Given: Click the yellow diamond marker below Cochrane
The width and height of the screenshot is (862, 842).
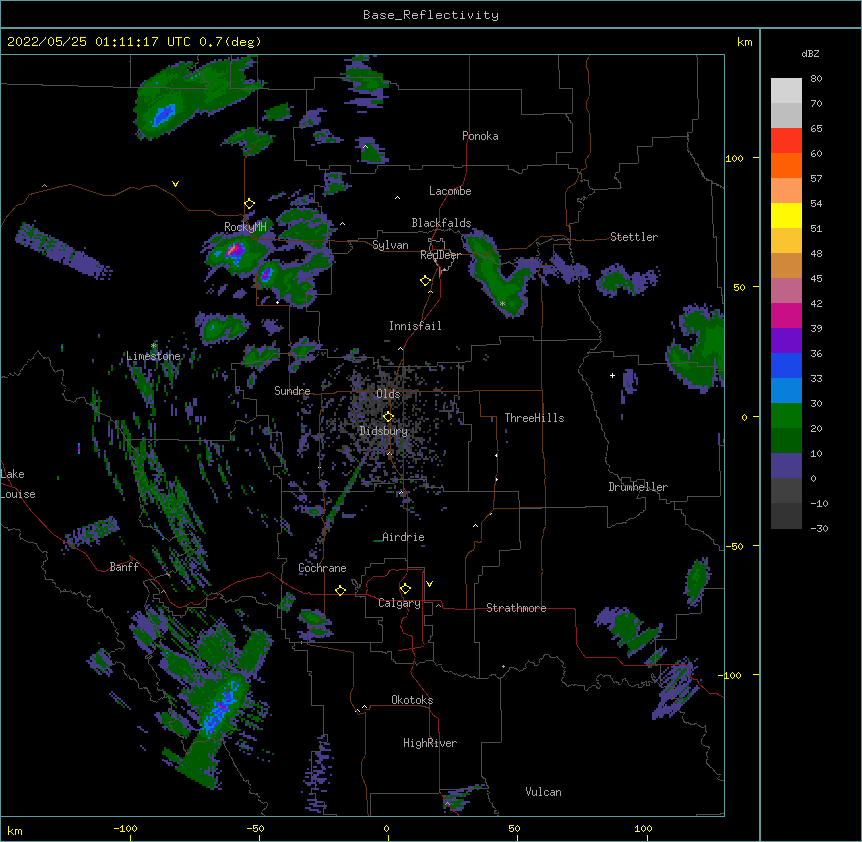Looking at the screenshot, I should [340, 590].
